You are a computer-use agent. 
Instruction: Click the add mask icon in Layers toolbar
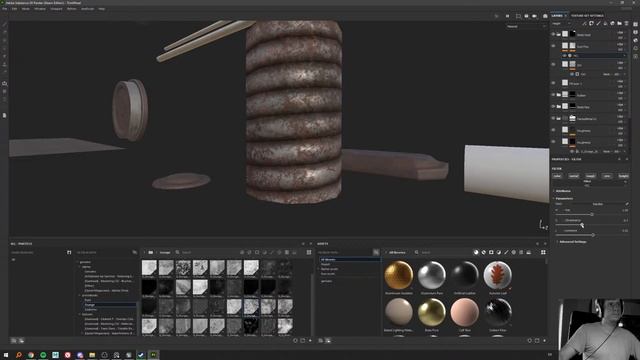pyautogui.click(x=591, y=24)
